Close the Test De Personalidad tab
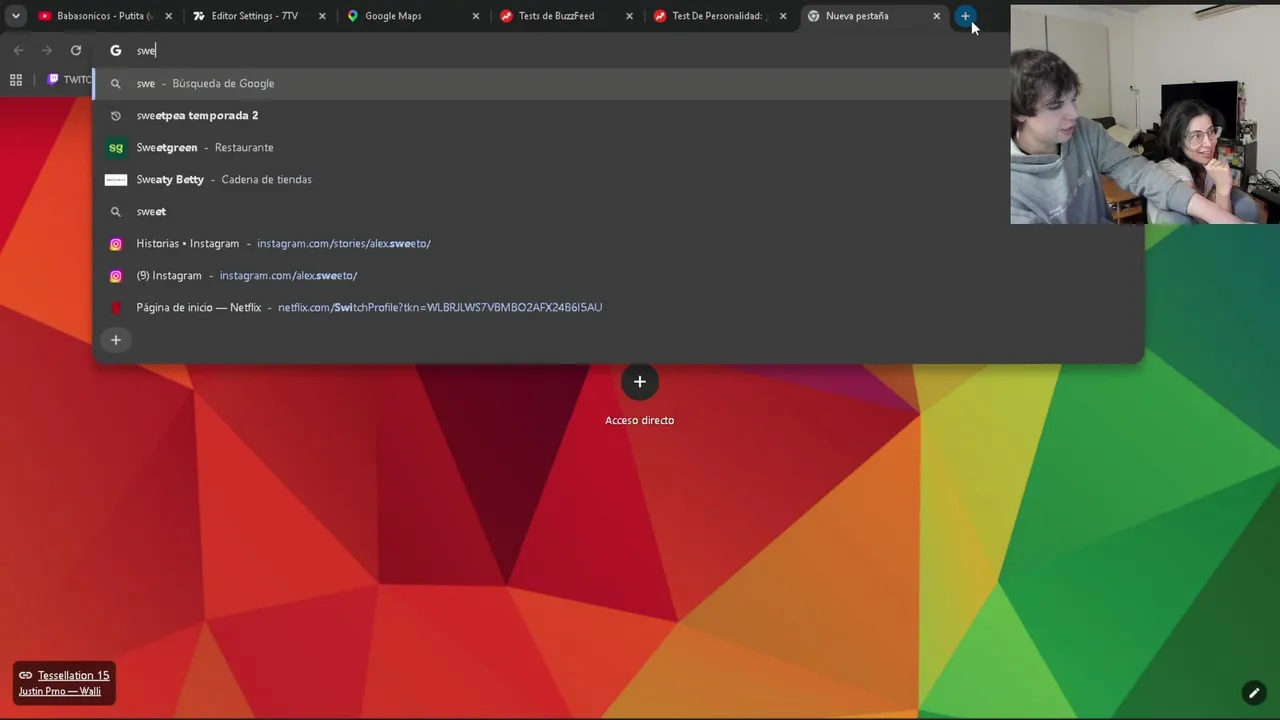Image resolution: width=1280 pixels, height=720 pixels. pyautogui.click(x=783, y=16)
